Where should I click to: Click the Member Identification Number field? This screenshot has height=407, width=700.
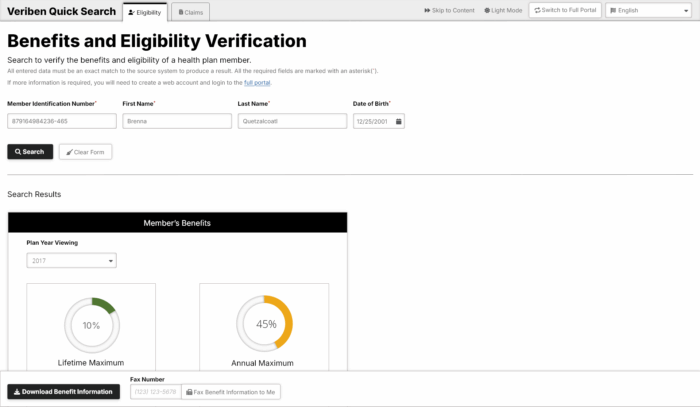tap(62, 121)
